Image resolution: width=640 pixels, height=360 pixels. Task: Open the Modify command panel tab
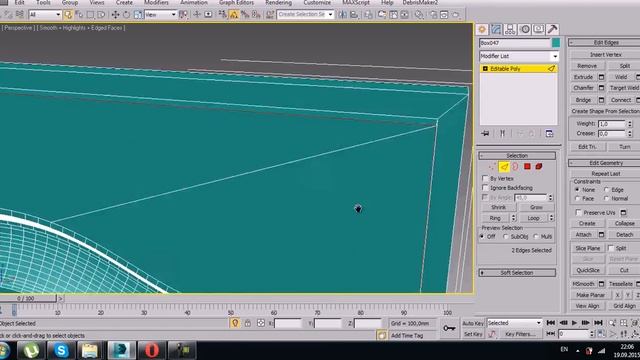496,29
